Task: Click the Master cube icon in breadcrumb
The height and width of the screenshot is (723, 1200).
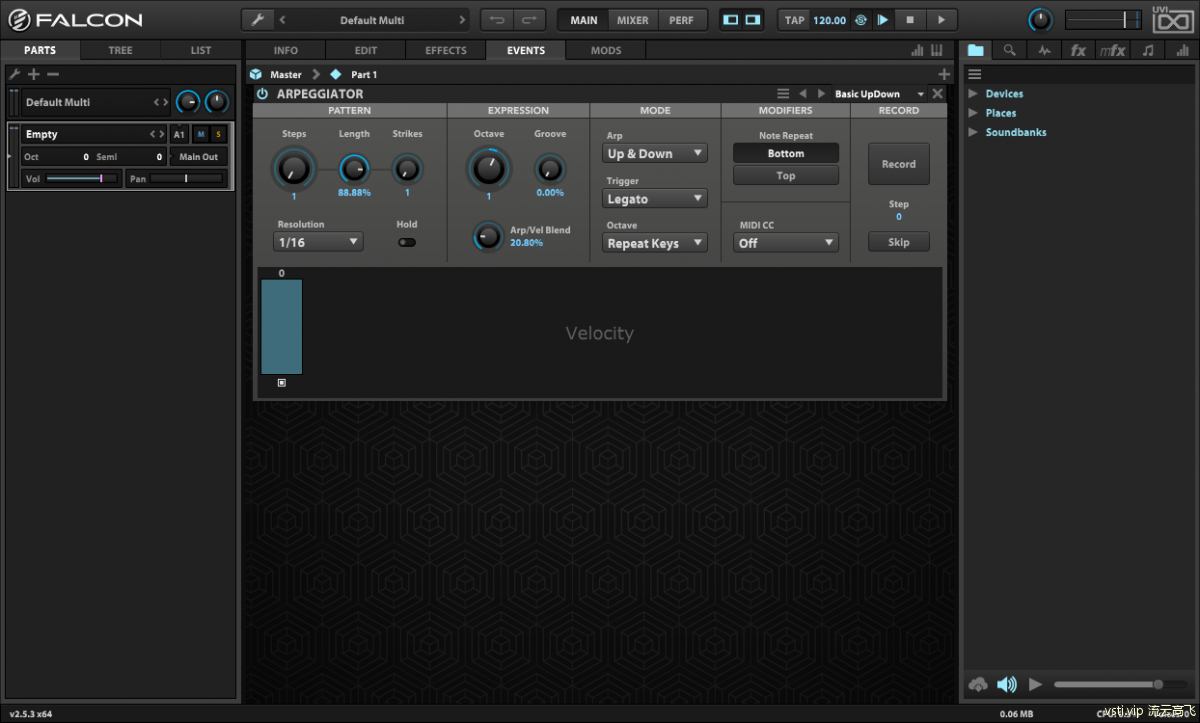Action: tap(256, 74)
